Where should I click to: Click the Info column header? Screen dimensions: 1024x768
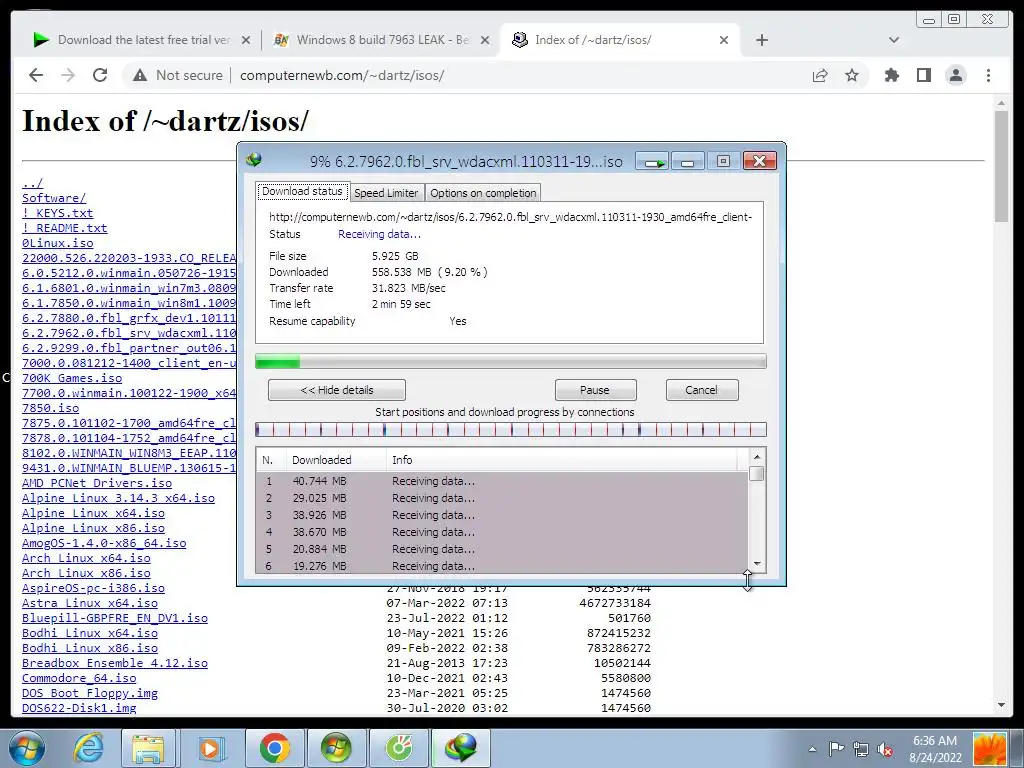[x=562, y=460]
